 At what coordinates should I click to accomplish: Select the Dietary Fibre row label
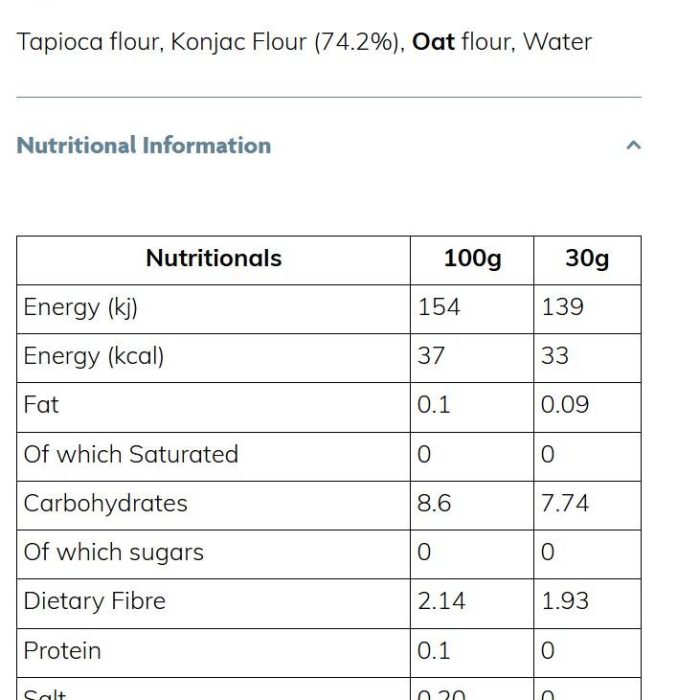pyautogui.click(x=95, y=601)
